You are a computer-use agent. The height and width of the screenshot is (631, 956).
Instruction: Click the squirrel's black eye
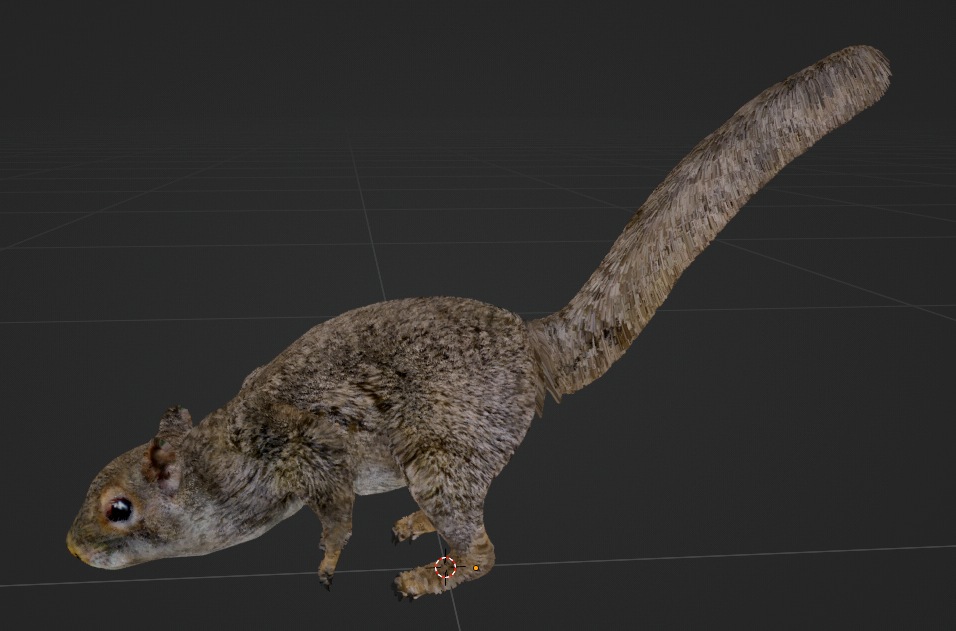click(119, 510)
